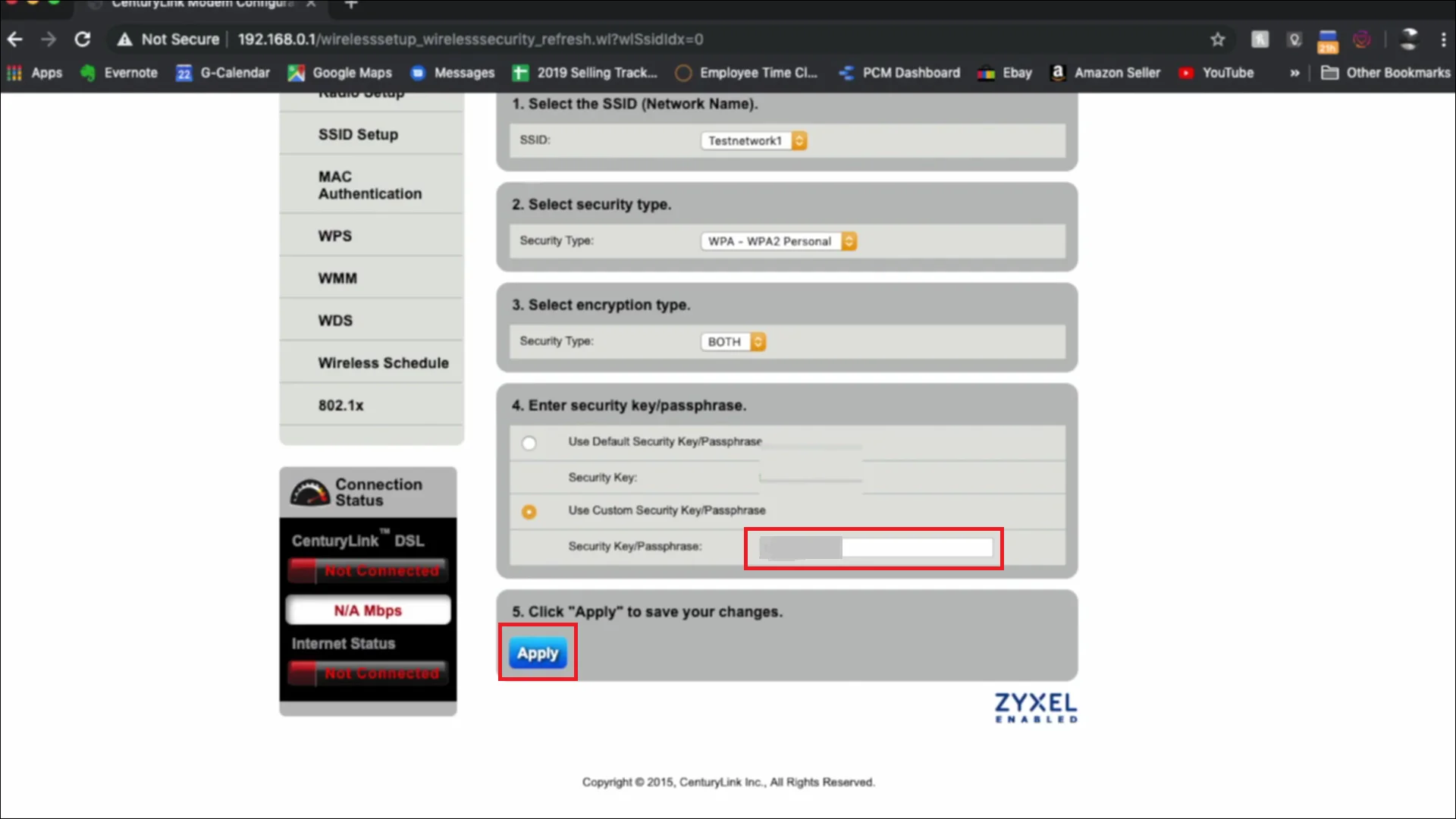The height and width of the screenshot is (819, 1456).
Task: Open the WPA - WPA2 Personal dropdown
Action: coord(778,241)
